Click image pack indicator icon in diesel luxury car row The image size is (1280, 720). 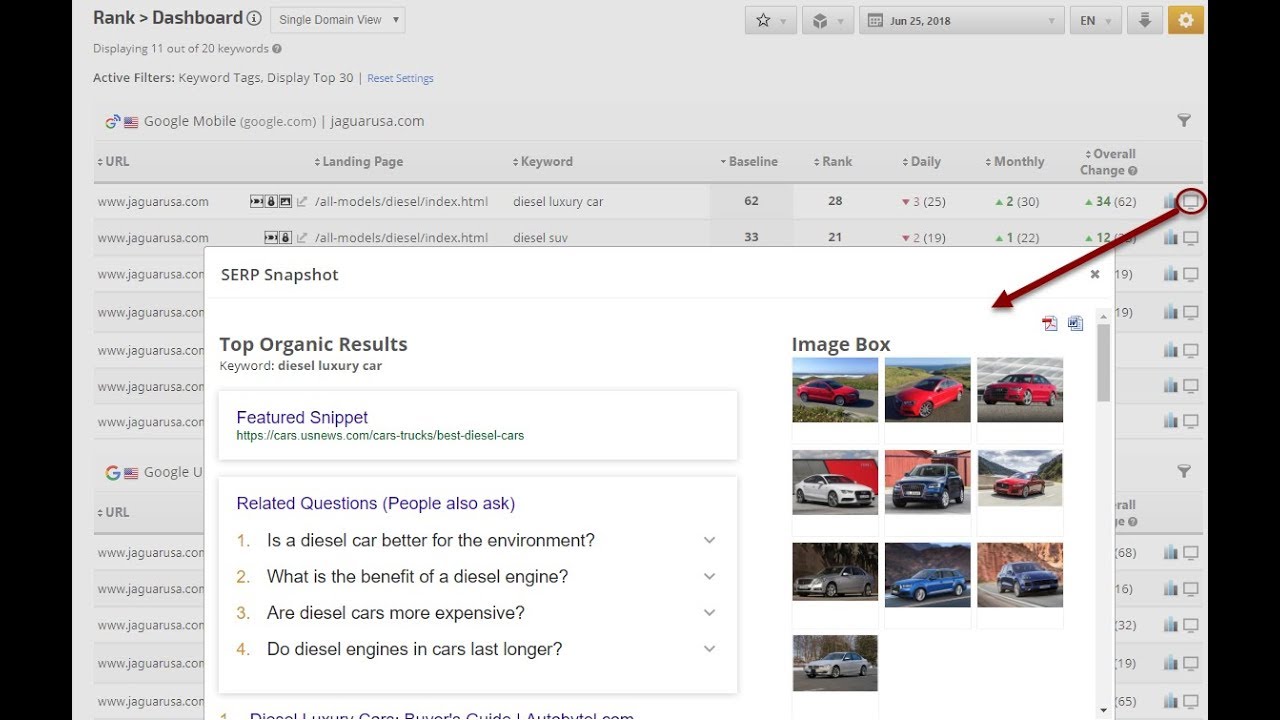(x=286, y=202)
